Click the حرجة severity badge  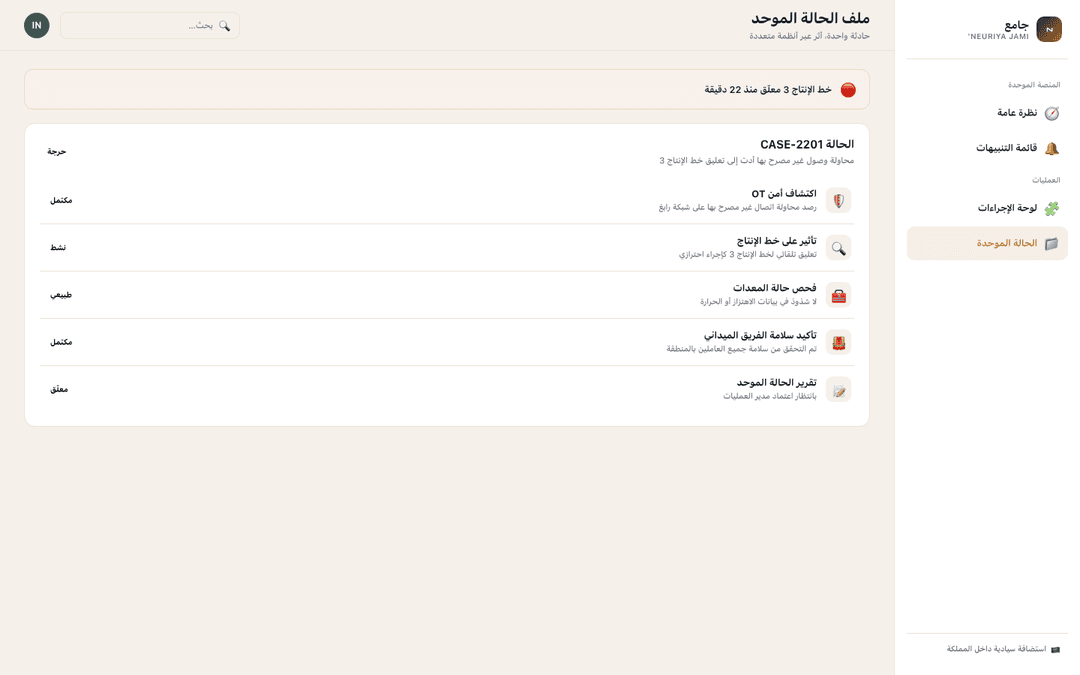point(56,152)
